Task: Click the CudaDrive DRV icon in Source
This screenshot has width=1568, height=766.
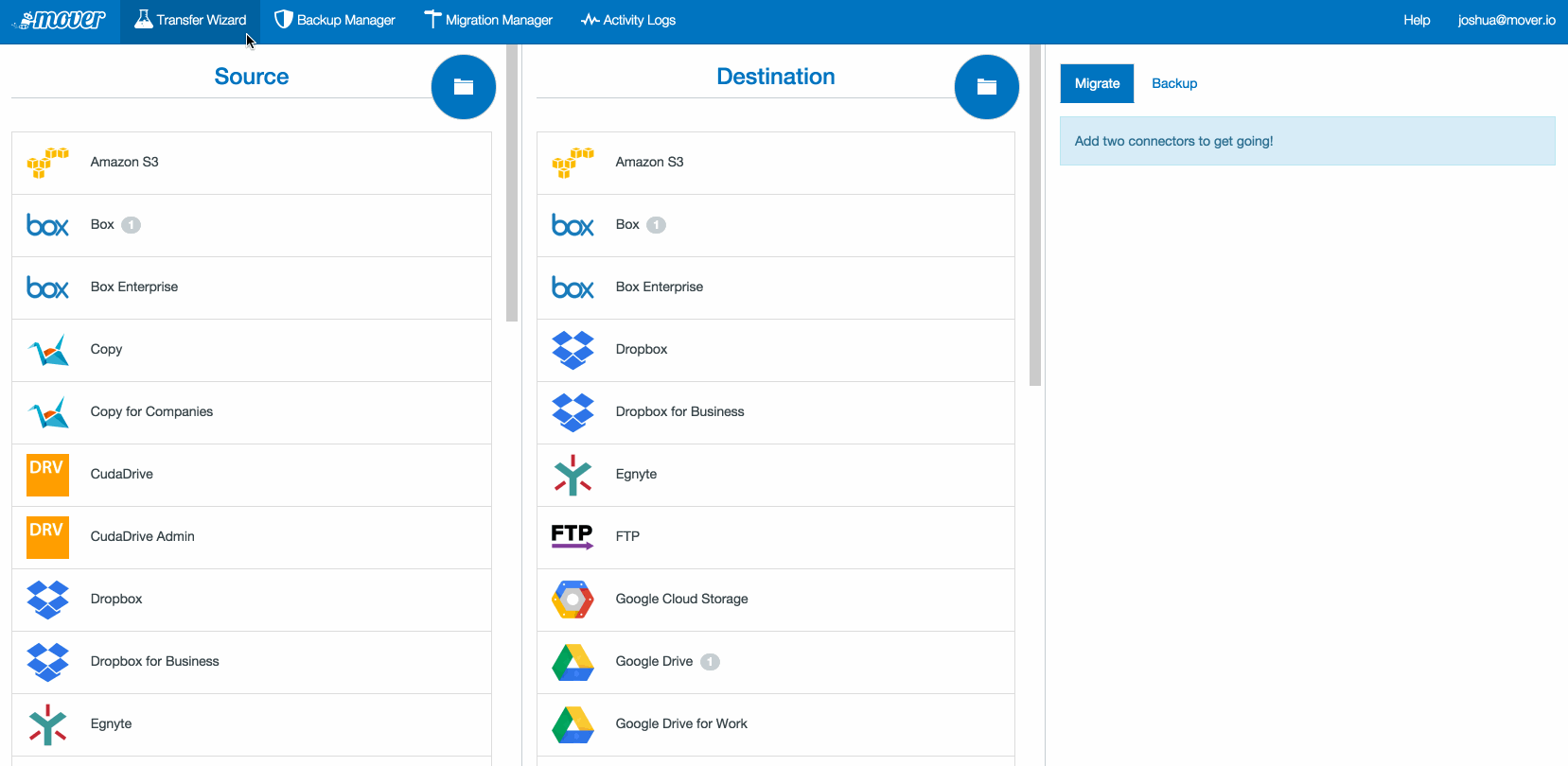Action: (x=47, y=475)
